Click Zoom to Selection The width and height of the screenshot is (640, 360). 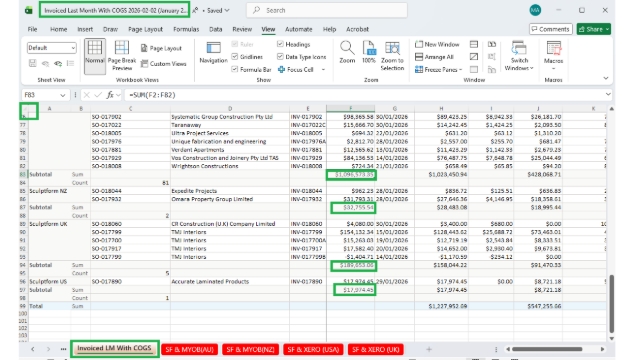(x=392, y=56)
